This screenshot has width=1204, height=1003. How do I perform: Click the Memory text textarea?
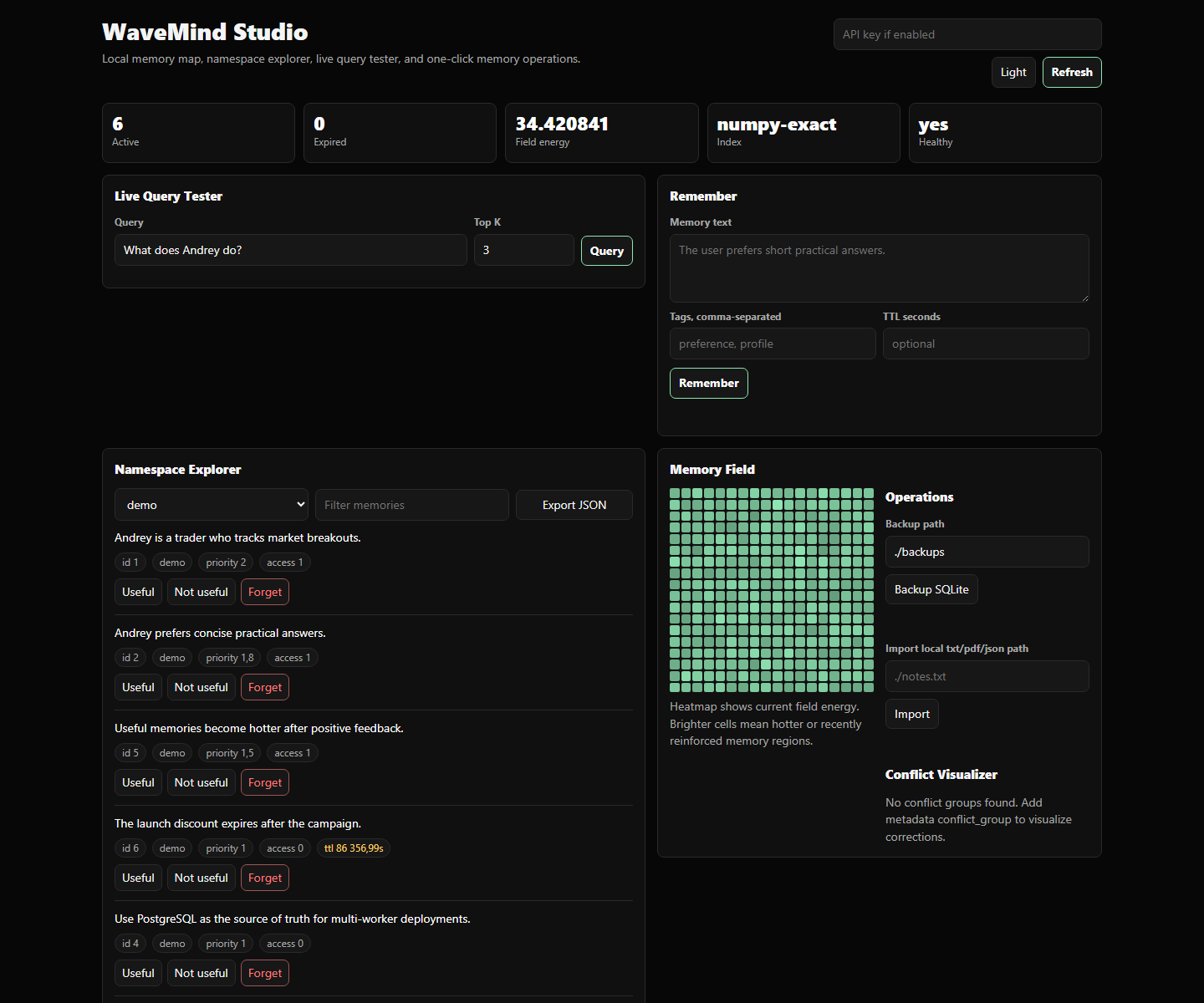point(879,267)
